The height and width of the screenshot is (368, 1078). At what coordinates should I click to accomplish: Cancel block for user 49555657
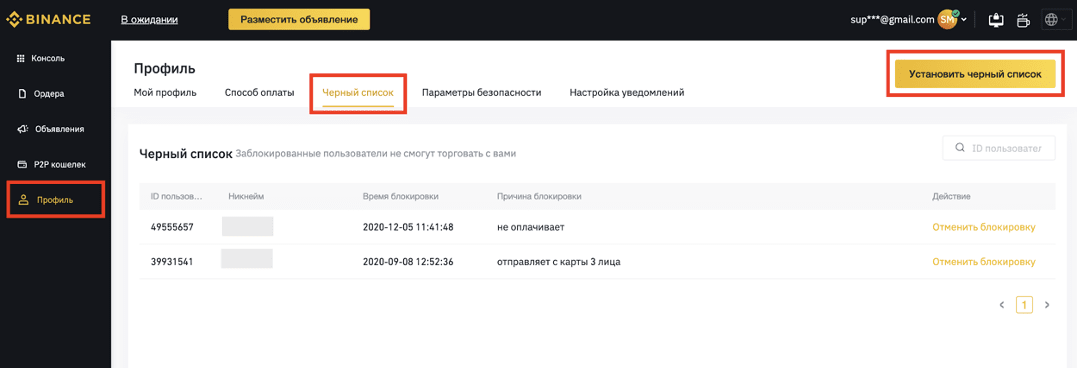click(984, 227)
